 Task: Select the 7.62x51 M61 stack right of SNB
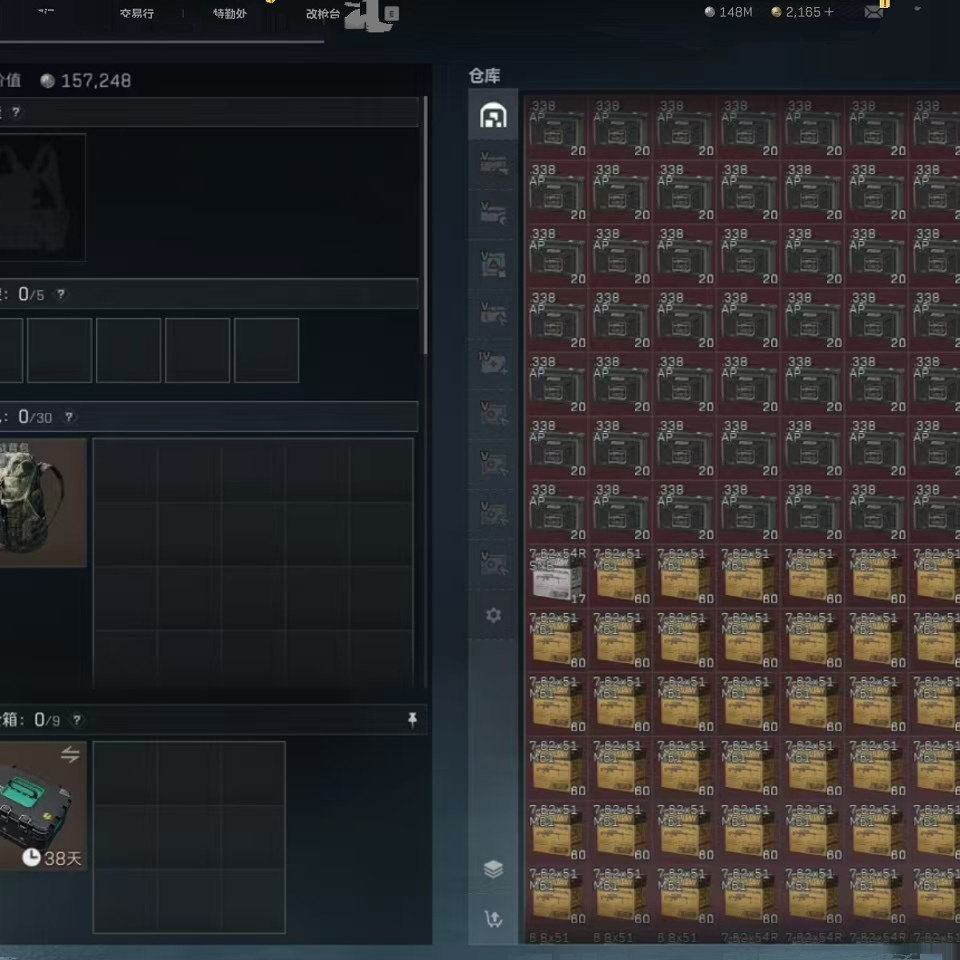point(621,576)
